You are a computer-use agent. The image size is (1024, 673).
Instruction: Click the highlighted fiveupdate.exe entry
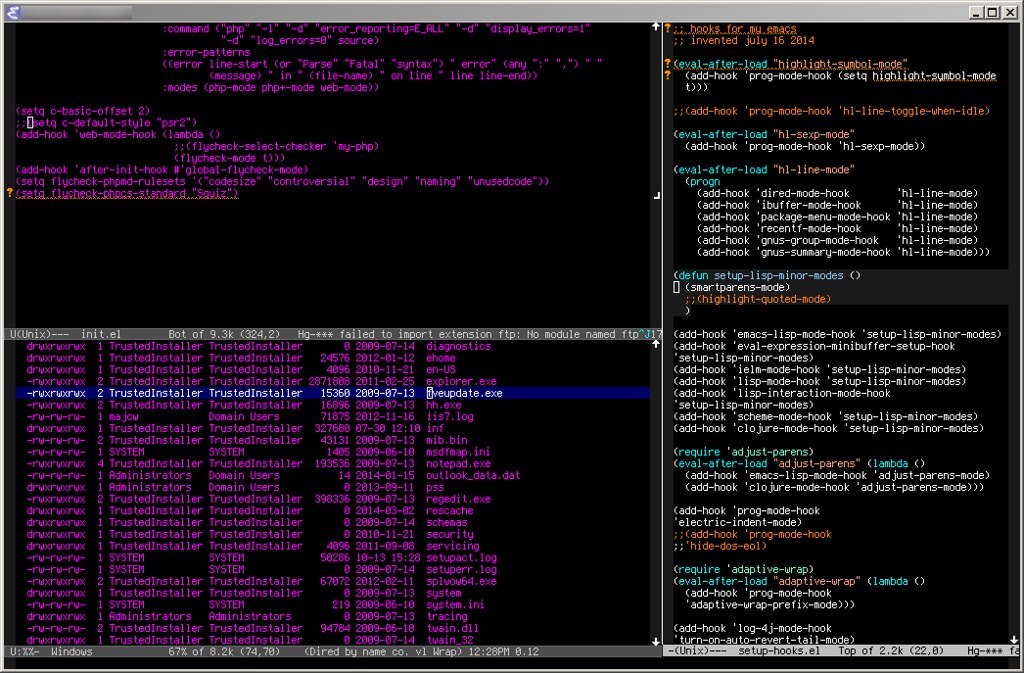point(465,393)
